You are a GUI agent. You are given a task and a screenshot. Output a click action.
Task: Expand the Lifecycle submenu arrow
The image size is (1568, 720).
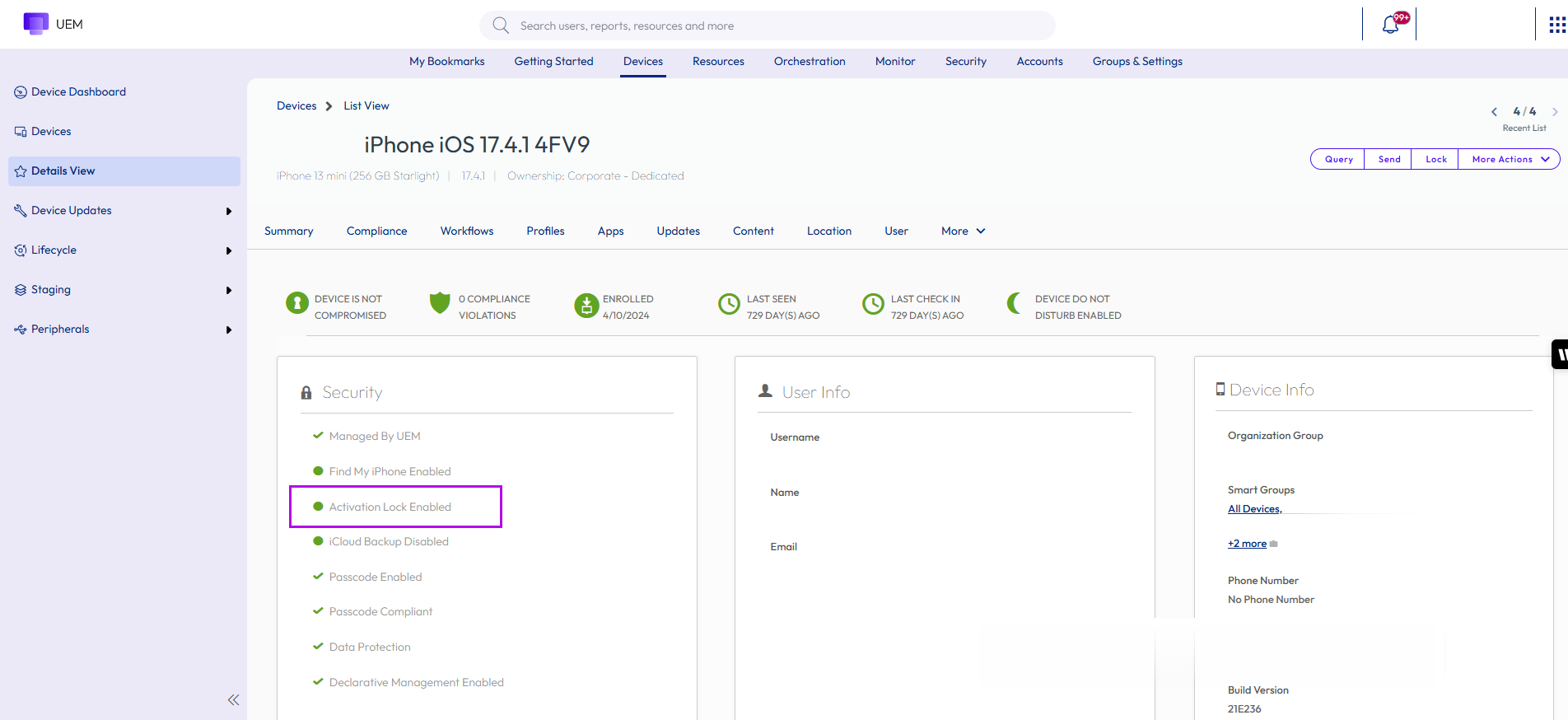tap(229, 251)
